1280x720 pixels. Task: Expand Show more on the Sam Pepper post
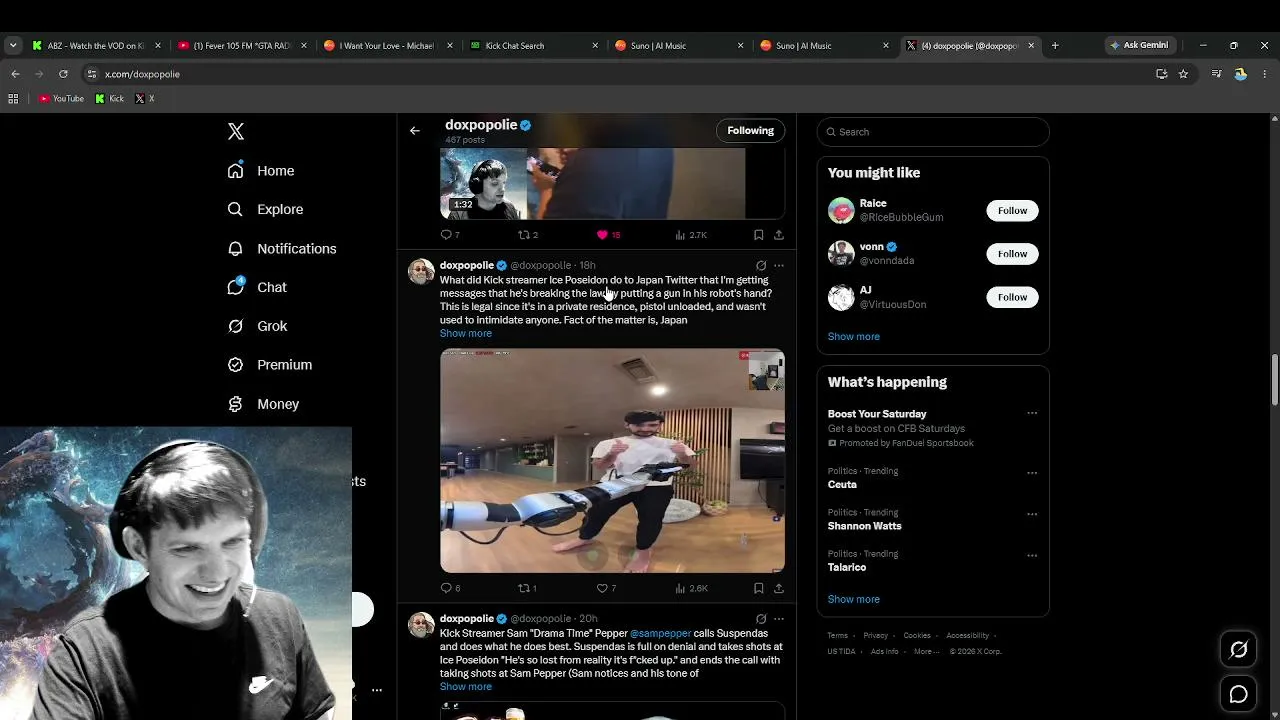(466, 686)
